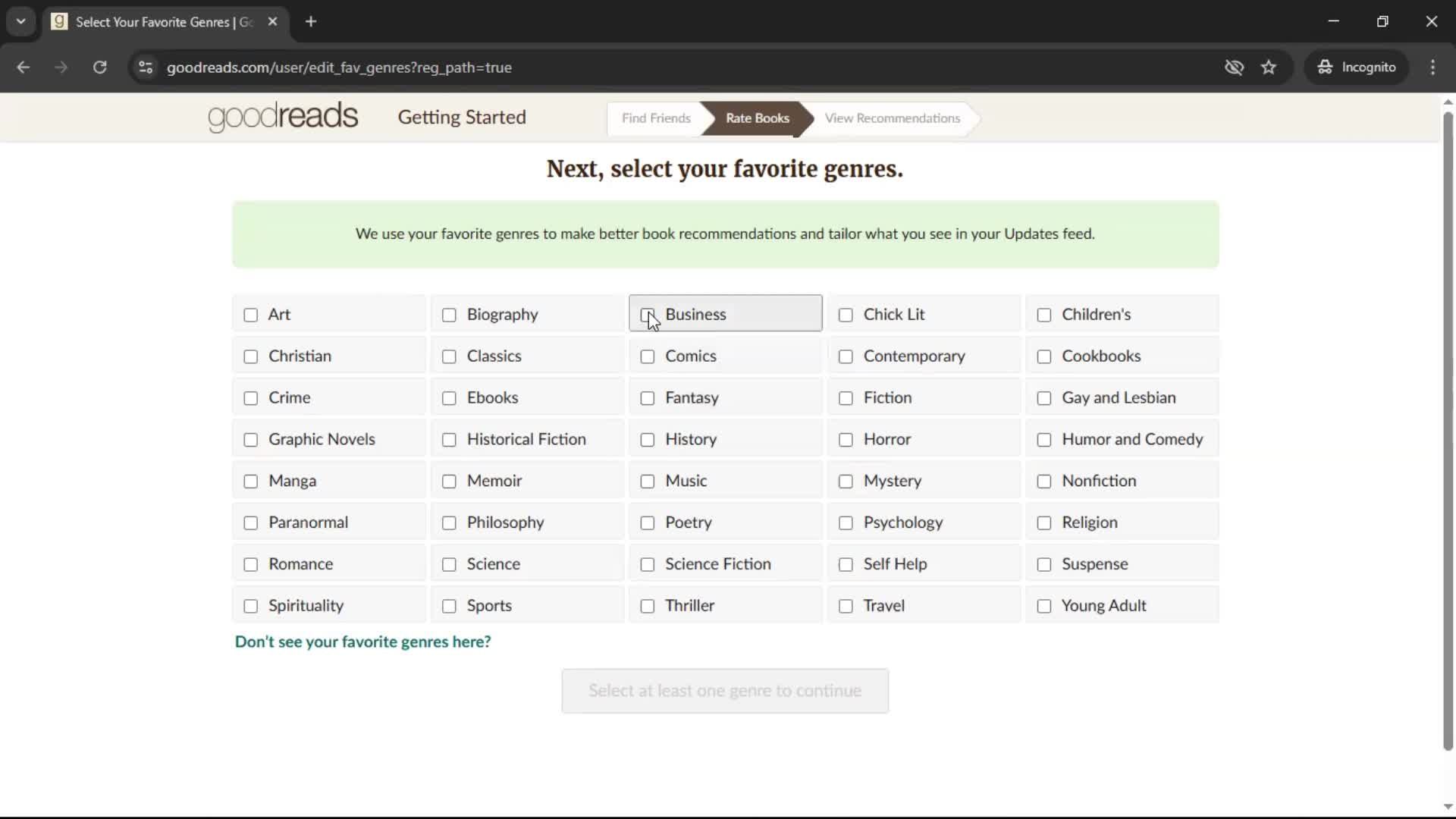Click the third-party cookies blocked eye icon
1456x819 pixels.
coord(1234,67)
